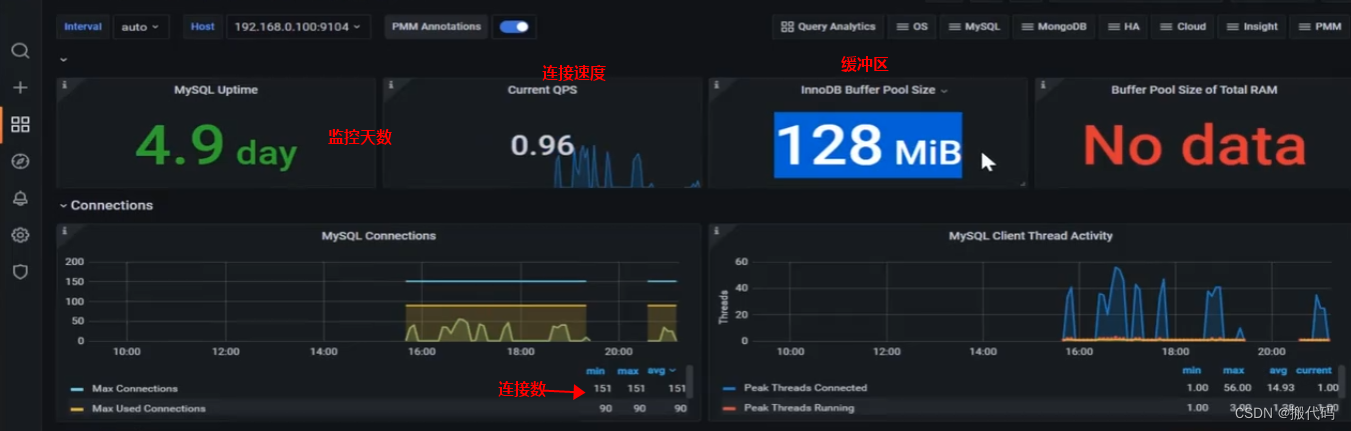Viewport: 1351px width, 431px height.
Task: Click the 4.9 day uptime value
Action: coord(217,147)
